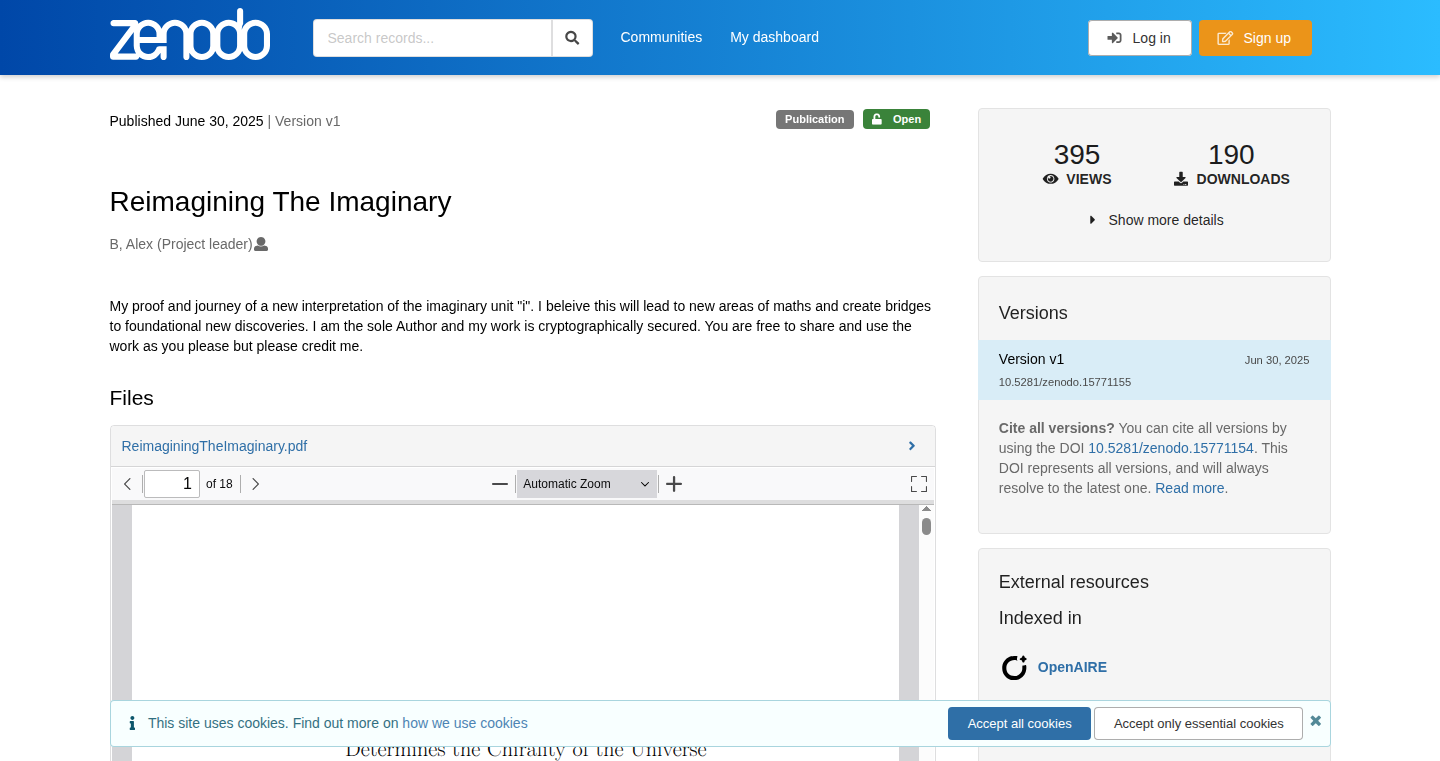1440x761 pixels.
Task: Click the 'Jun 30, 2025' version date
Action: click(1277, 360)
